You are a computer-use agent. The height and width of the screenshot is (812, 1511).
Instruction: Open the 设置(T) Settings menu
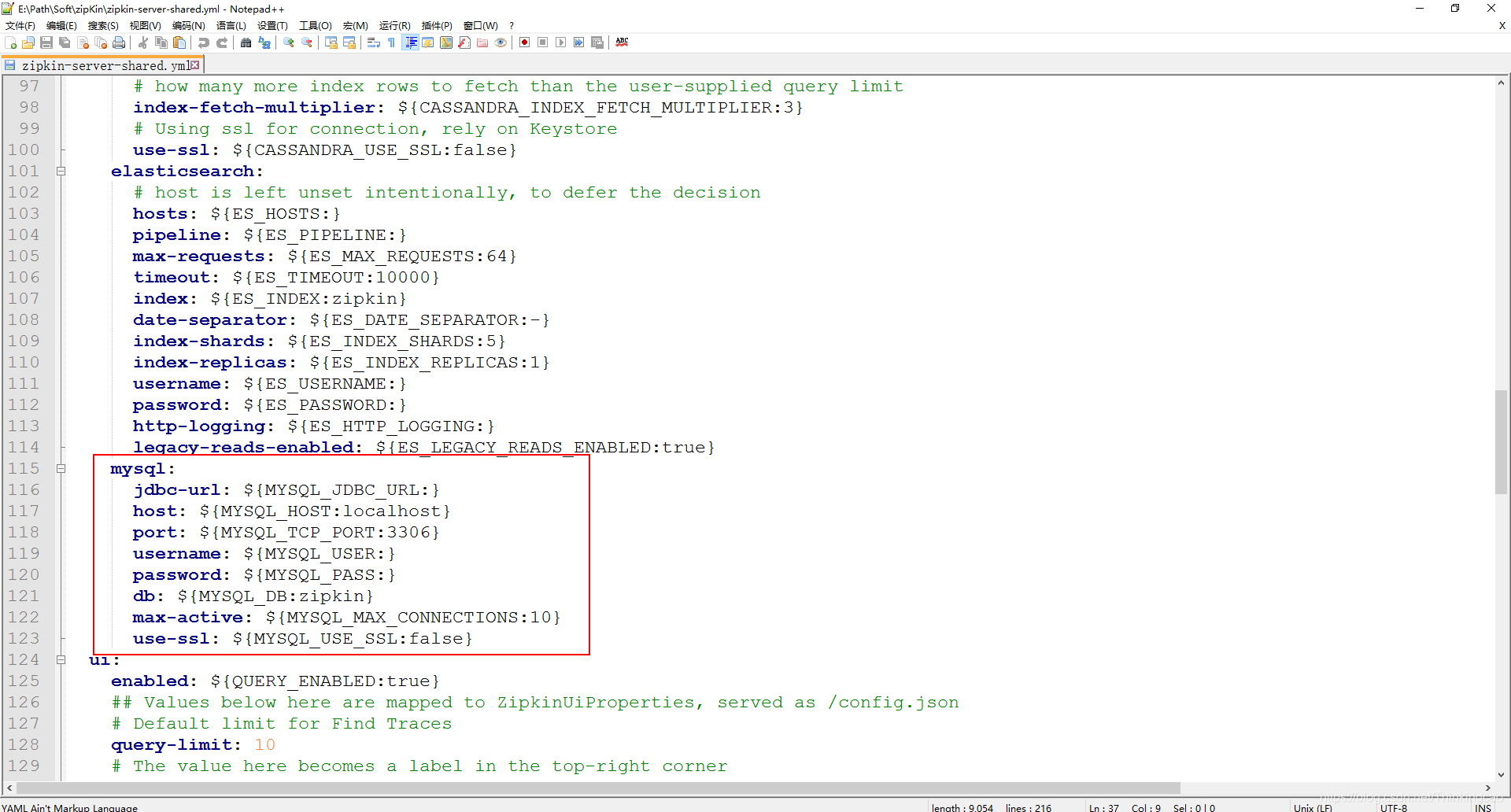click(273, 26)
